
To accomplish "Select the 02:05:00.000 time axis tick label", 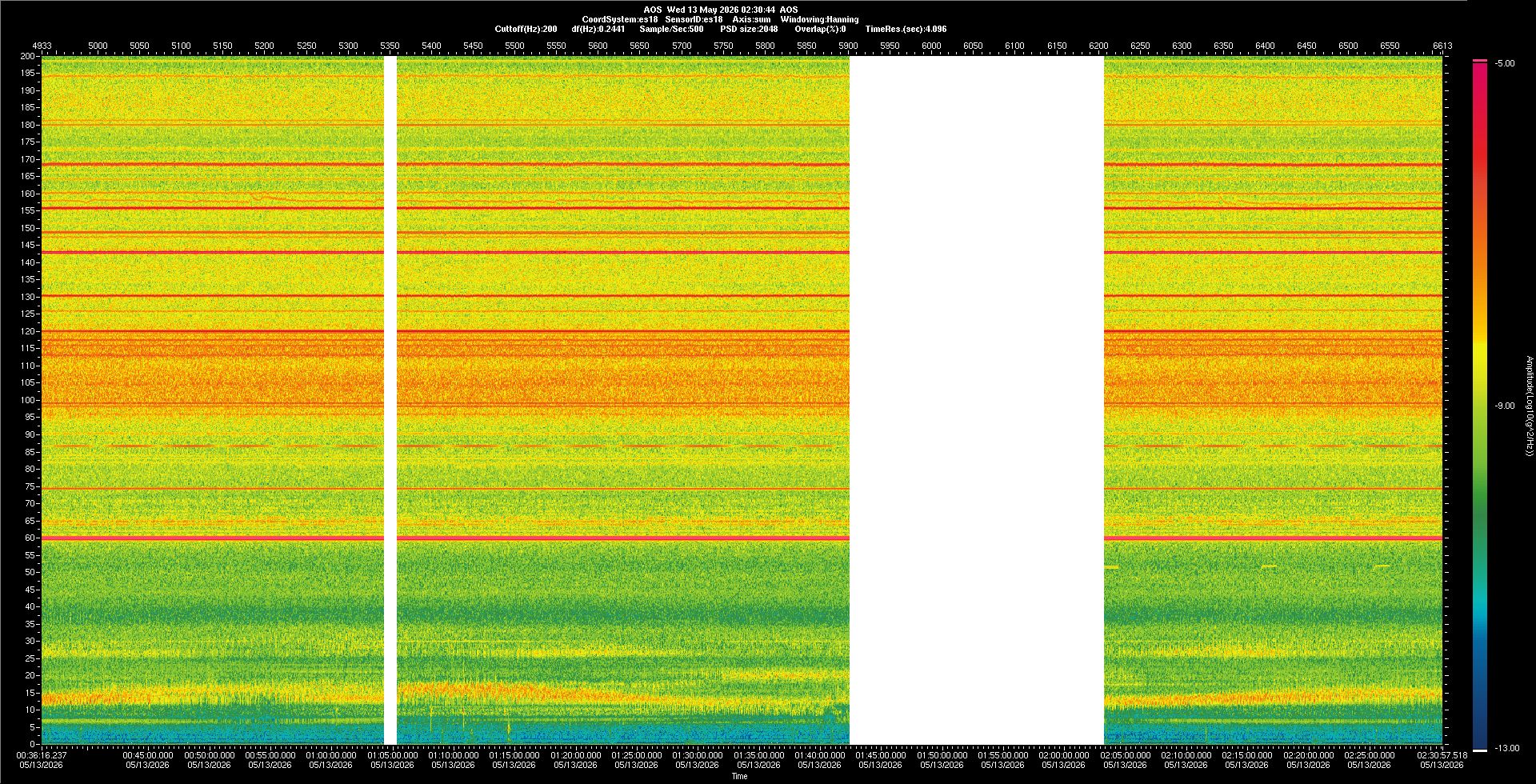I will pos(1125,755).
